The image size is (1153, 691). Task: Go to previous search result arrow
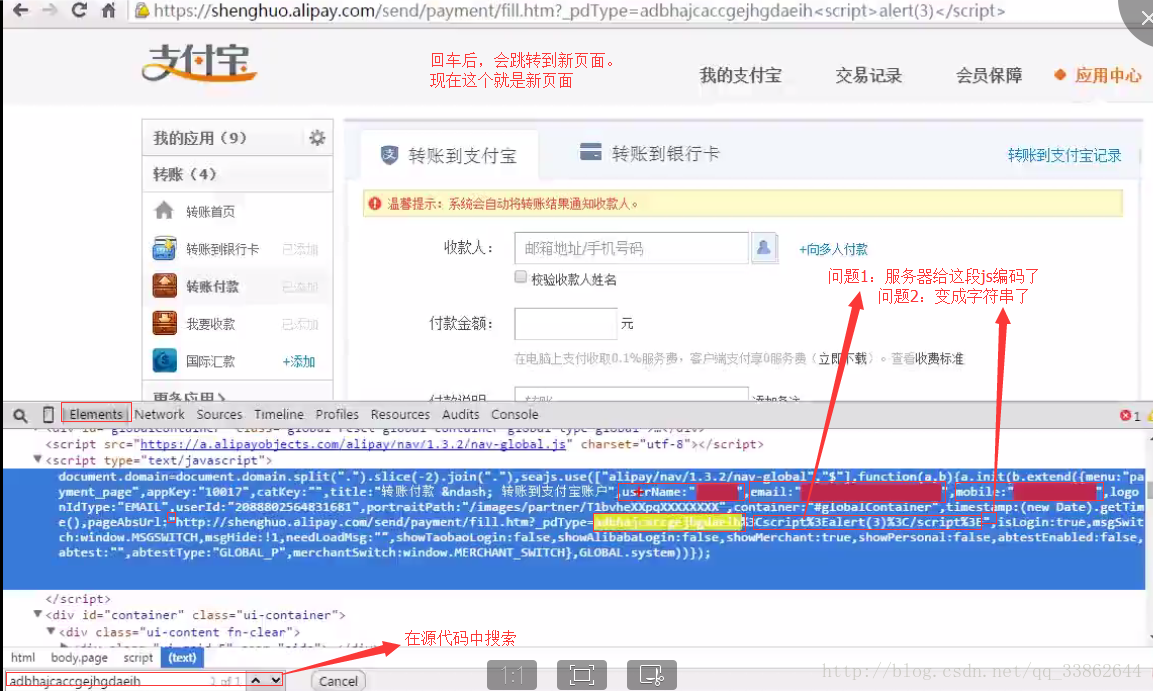coord(256,681)
